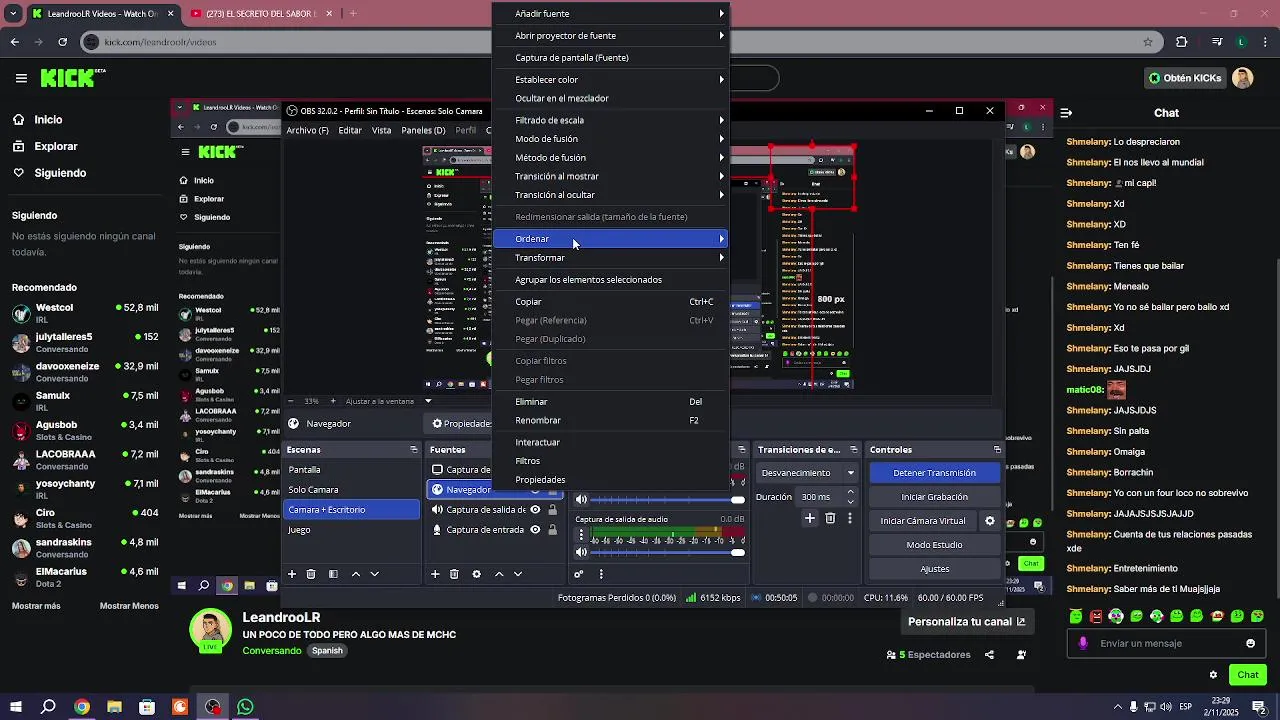Open Kick hamburger sidebar menu
The height and width of the screenshot is (720, 1280).
pos(21,78)
